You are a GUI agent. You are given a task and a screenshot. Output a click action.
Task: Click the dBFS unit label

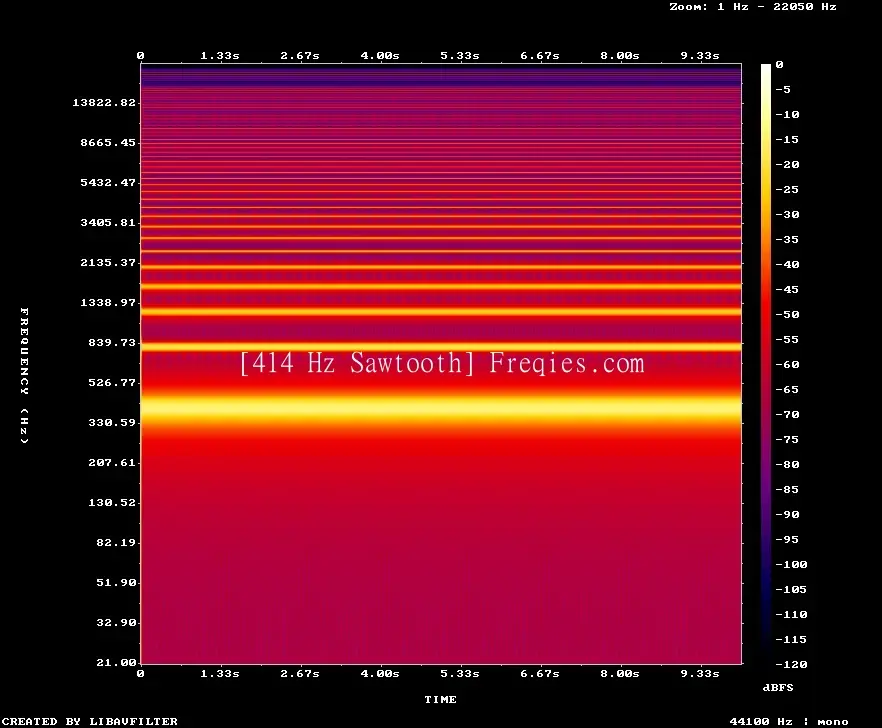pos(778,687)
